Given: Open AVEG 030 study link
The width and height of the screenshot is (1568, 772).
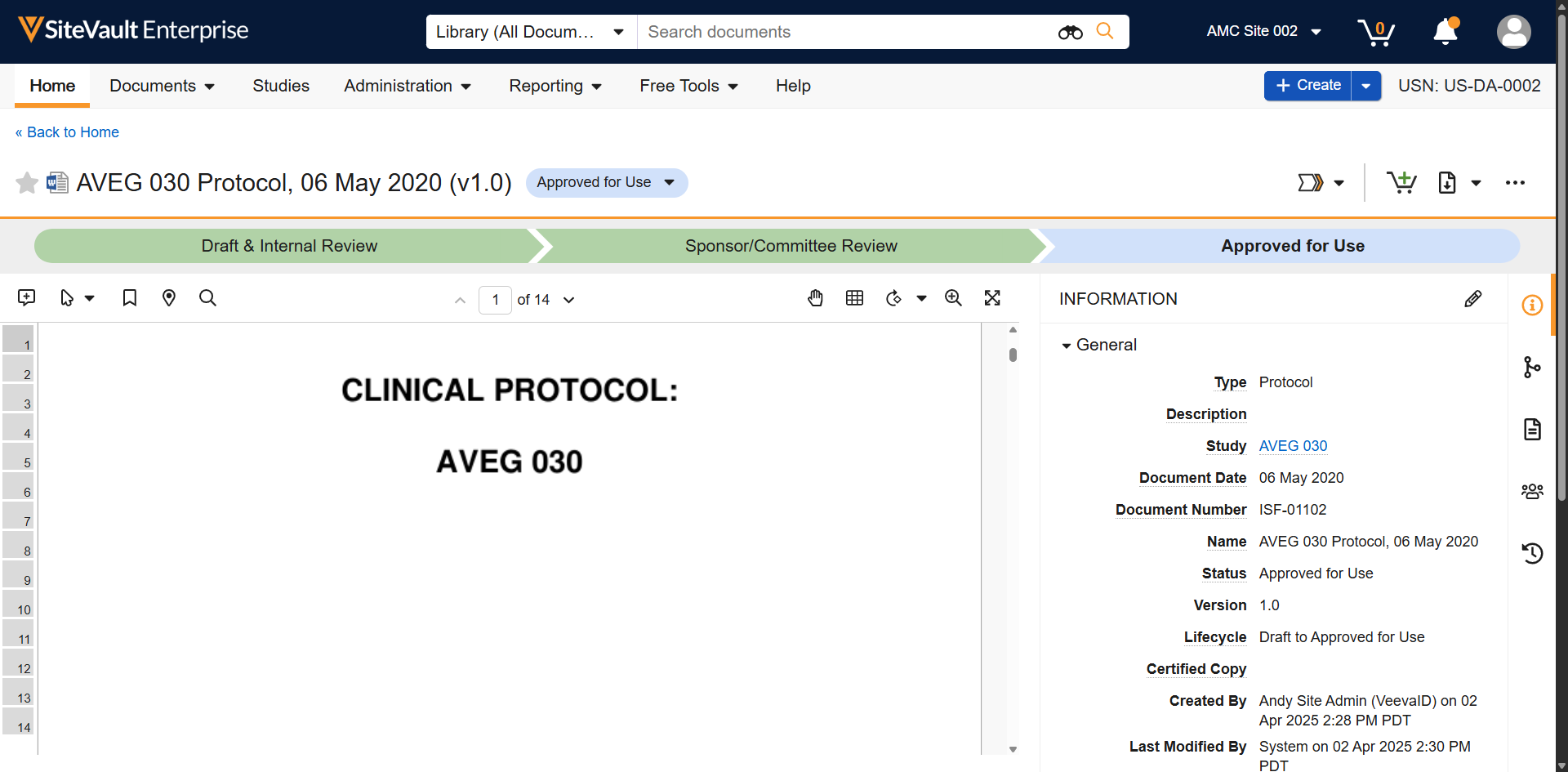Looking at the screenshot, I should [1293, 446].
